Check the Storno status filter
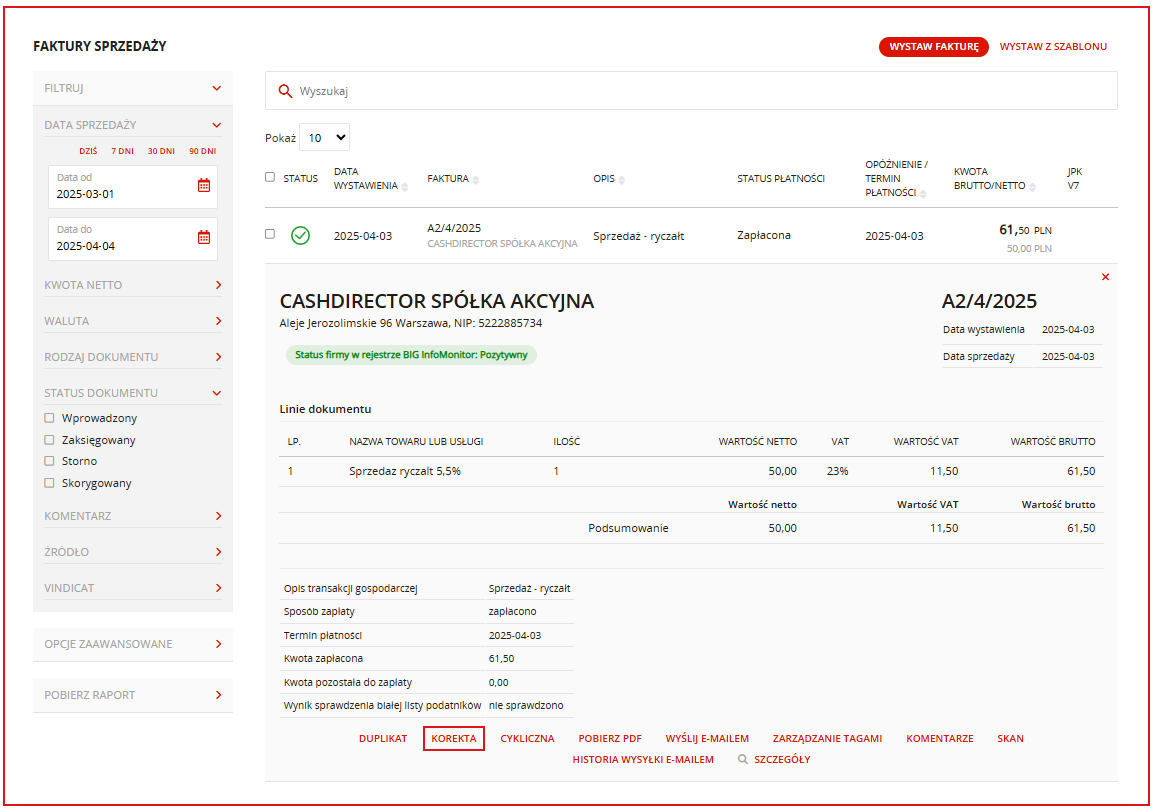The height and width of the screenshot is (812, 1154). click(49, 461)
